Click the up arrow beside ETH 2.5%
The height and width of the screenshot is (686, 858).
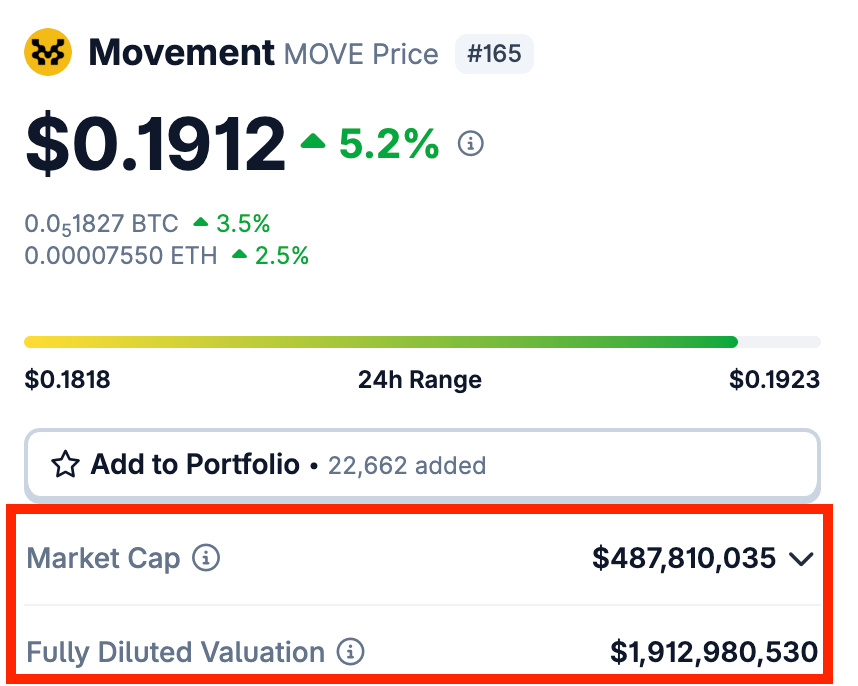(x=240, y=254)
